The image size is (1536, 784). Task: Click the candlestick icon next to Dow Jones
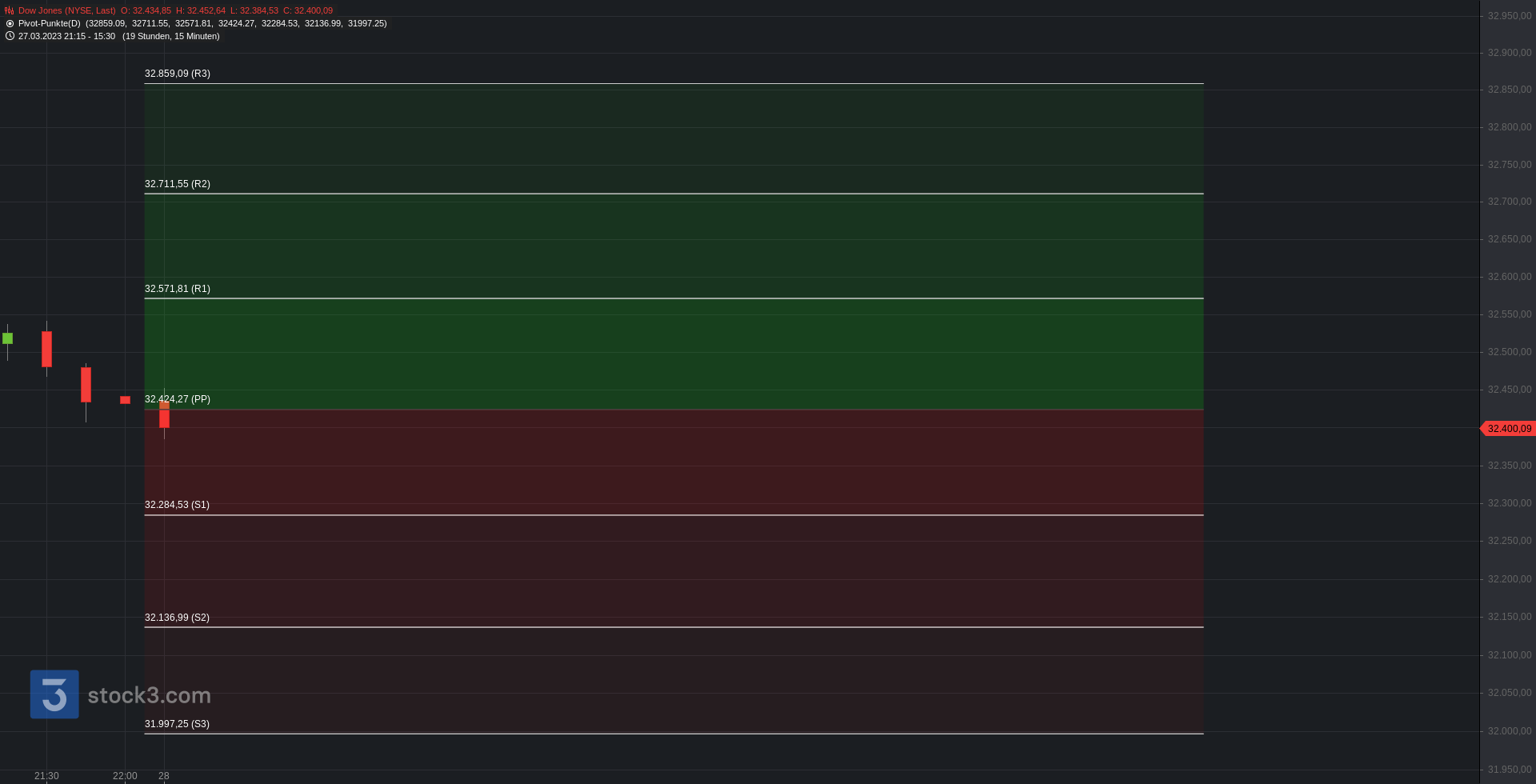pyautogui.click(x=10, y=10)
